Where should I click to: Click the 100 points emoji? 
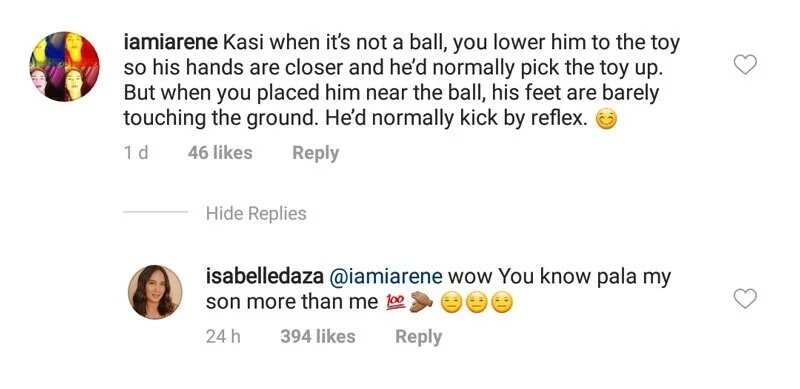395,303
